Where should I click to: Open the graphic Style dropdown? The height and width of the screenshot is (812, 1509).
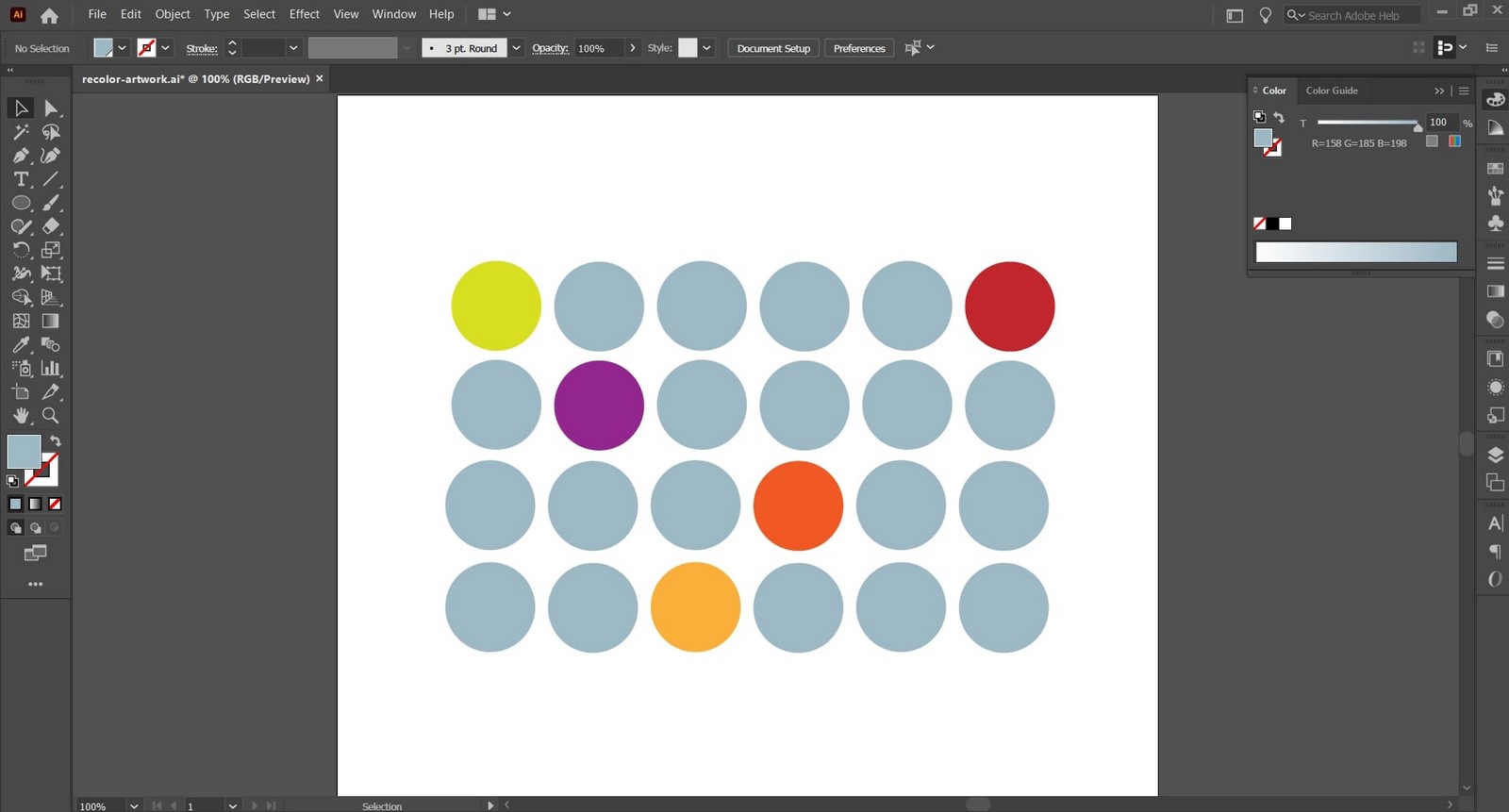pos(706,48)
